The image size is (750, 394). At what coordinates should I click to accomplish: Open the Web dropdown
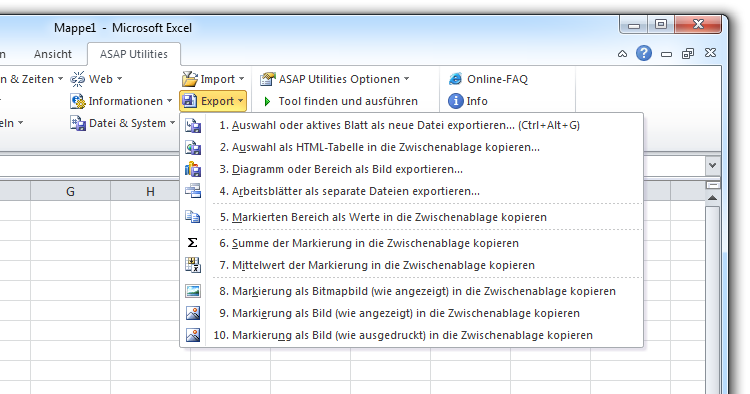(120, 79)
